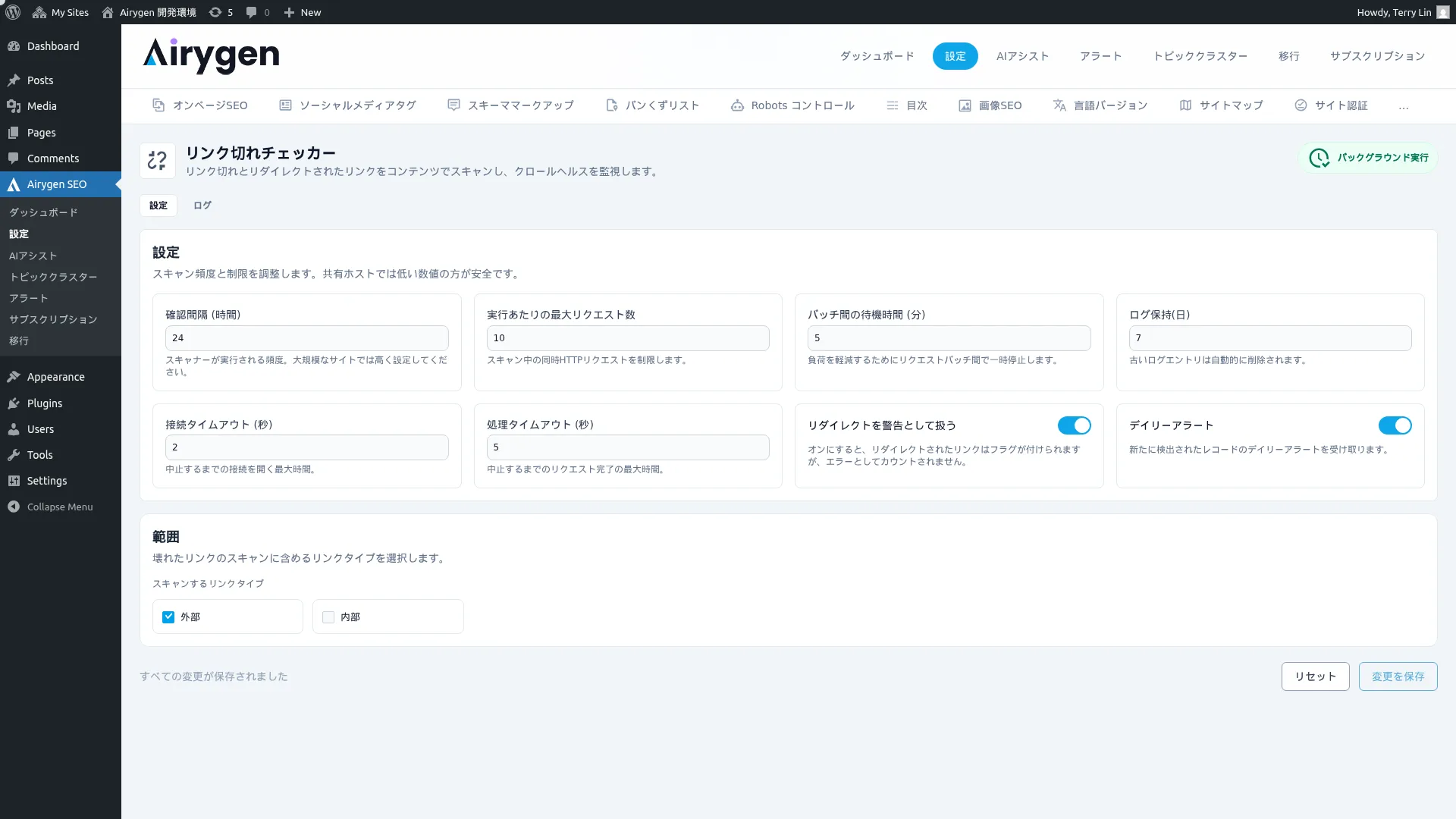This screenshot has height=819, width=1456.
Task: Click 変更を保存 button
Action: (x=1398, y=676)
